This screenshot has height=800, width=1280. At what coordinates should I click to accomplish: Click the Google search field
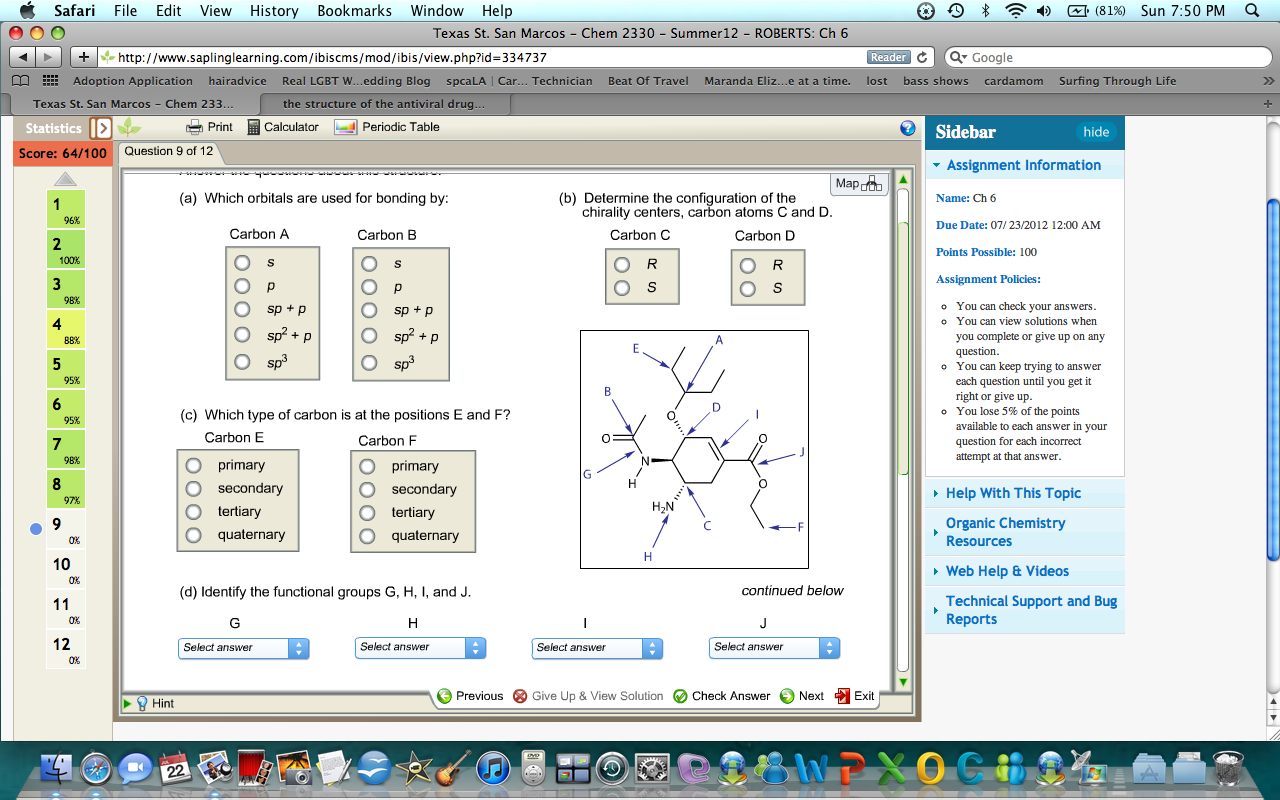coord(1108,57)
